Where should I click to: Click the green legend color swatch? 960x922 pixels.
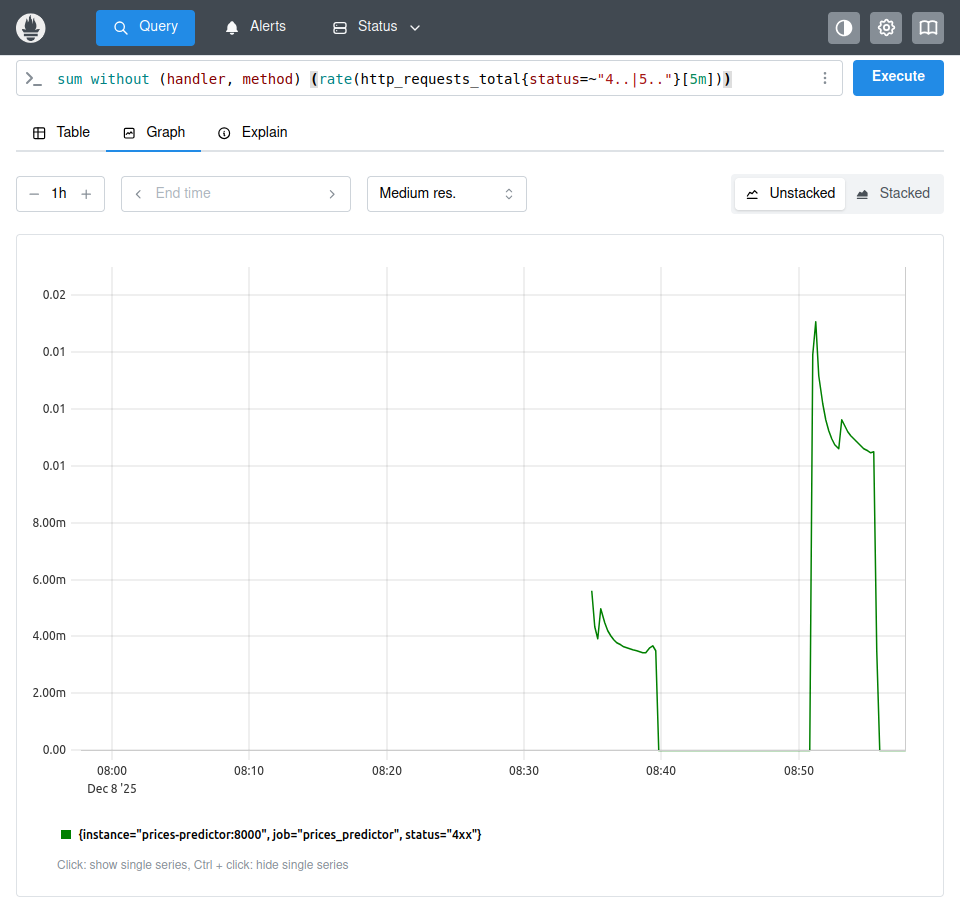[66, 834]
